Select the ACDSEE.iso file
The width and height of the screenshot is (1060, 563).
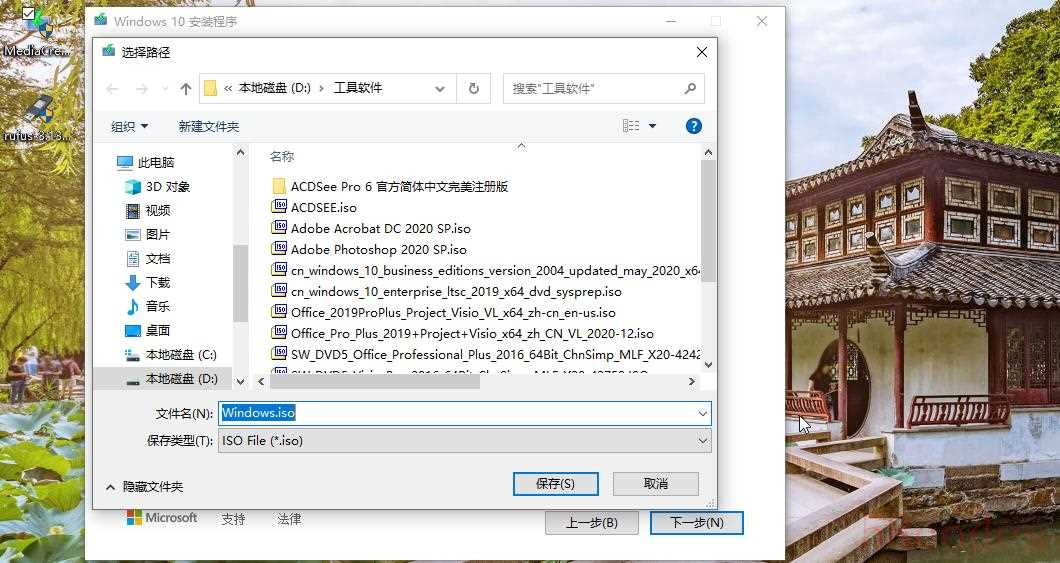323,207
